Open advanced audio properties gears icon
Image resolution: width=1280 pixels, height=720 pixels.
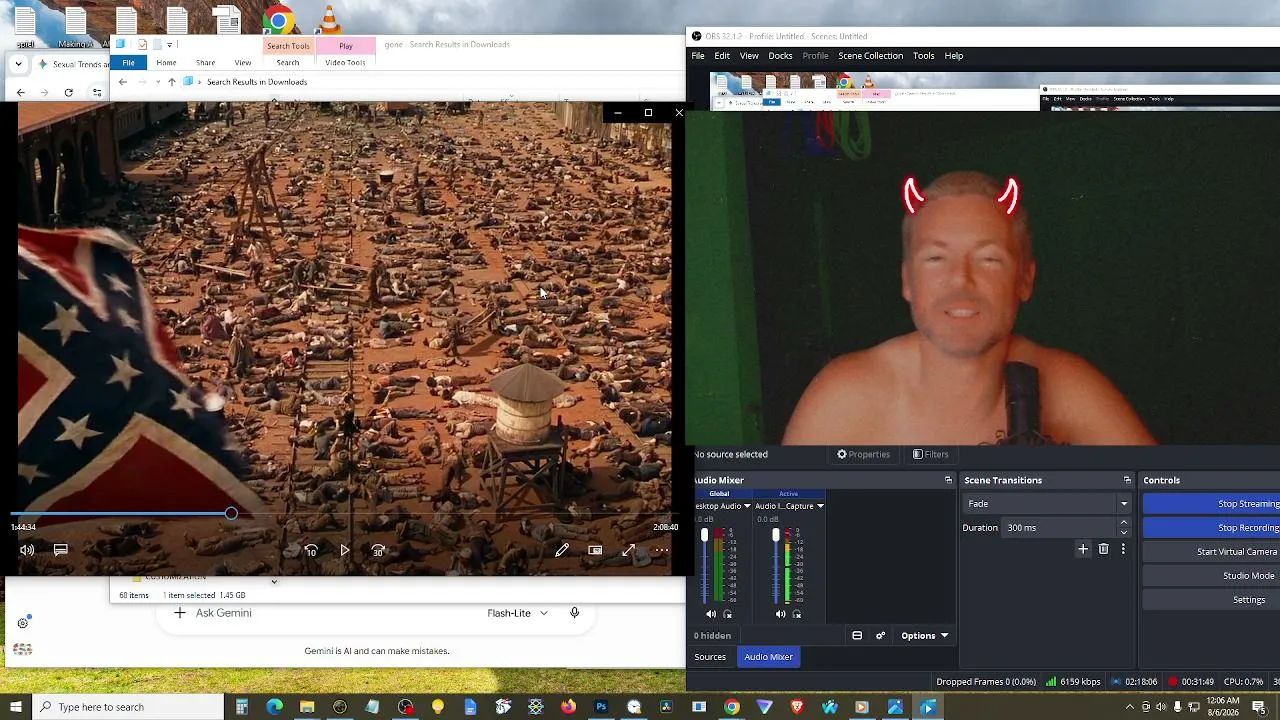[880, 636]
